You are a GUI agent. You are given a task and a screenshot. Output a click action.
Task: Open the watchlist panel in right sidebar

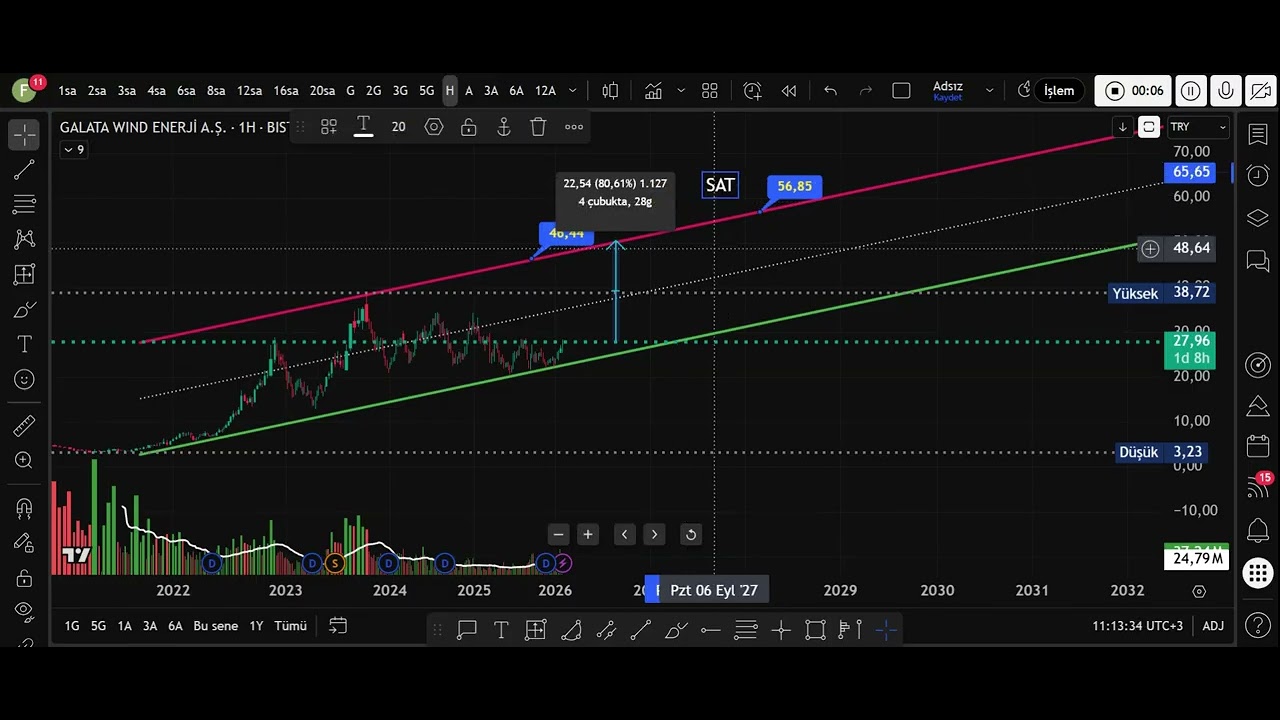tap(1258, 134)
